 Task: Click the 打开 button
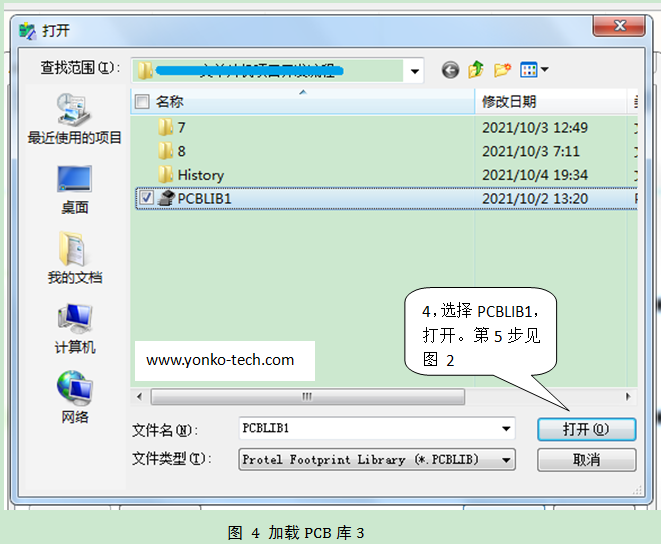click(586, 429)
